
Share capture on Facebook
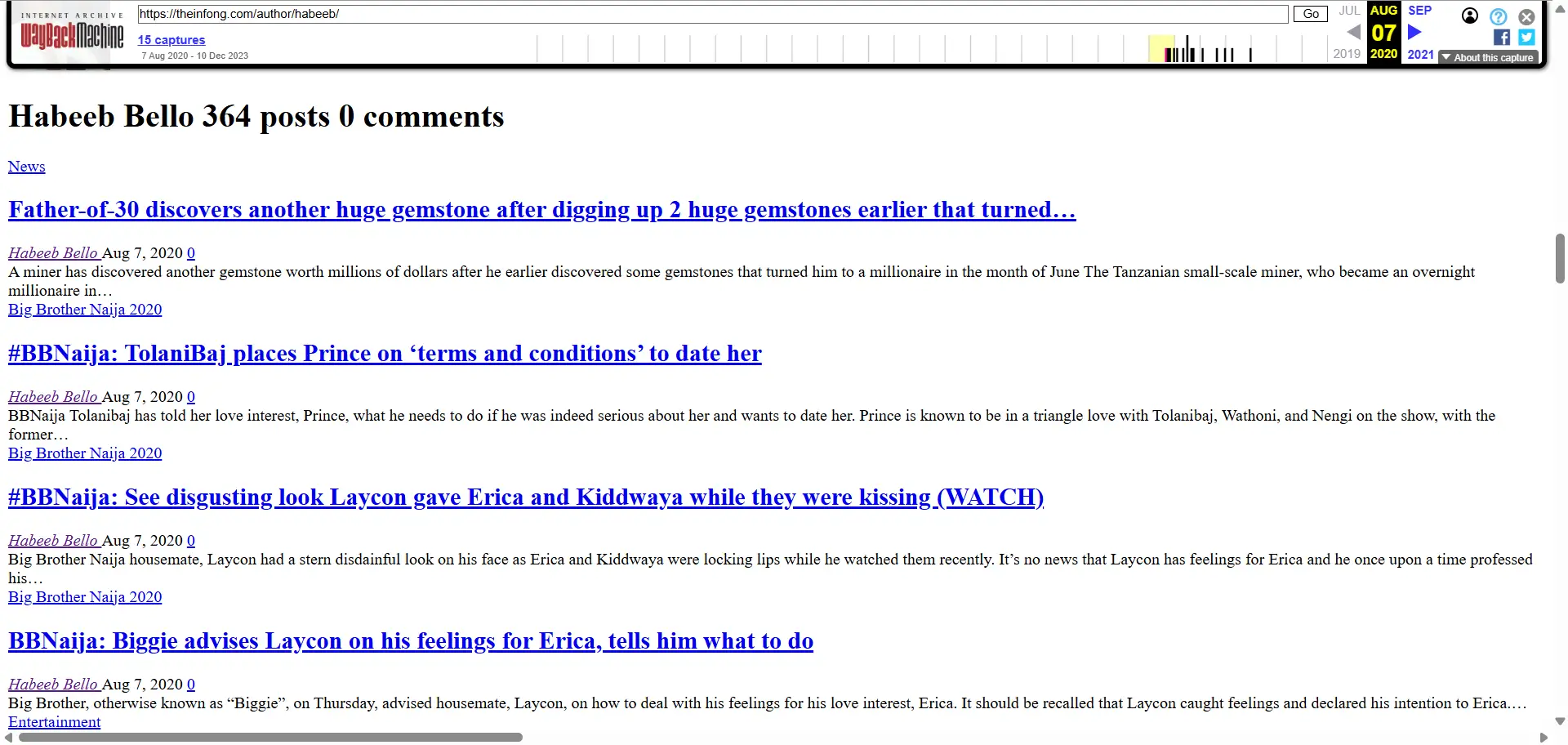1501,37
